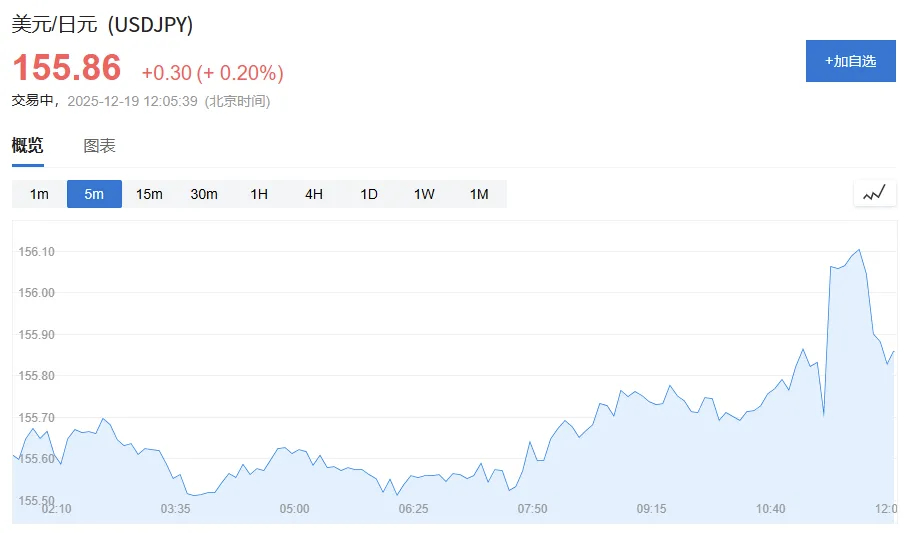911x533 pixels.
Task: Open the 图表 chart tab
Action: 99,146
